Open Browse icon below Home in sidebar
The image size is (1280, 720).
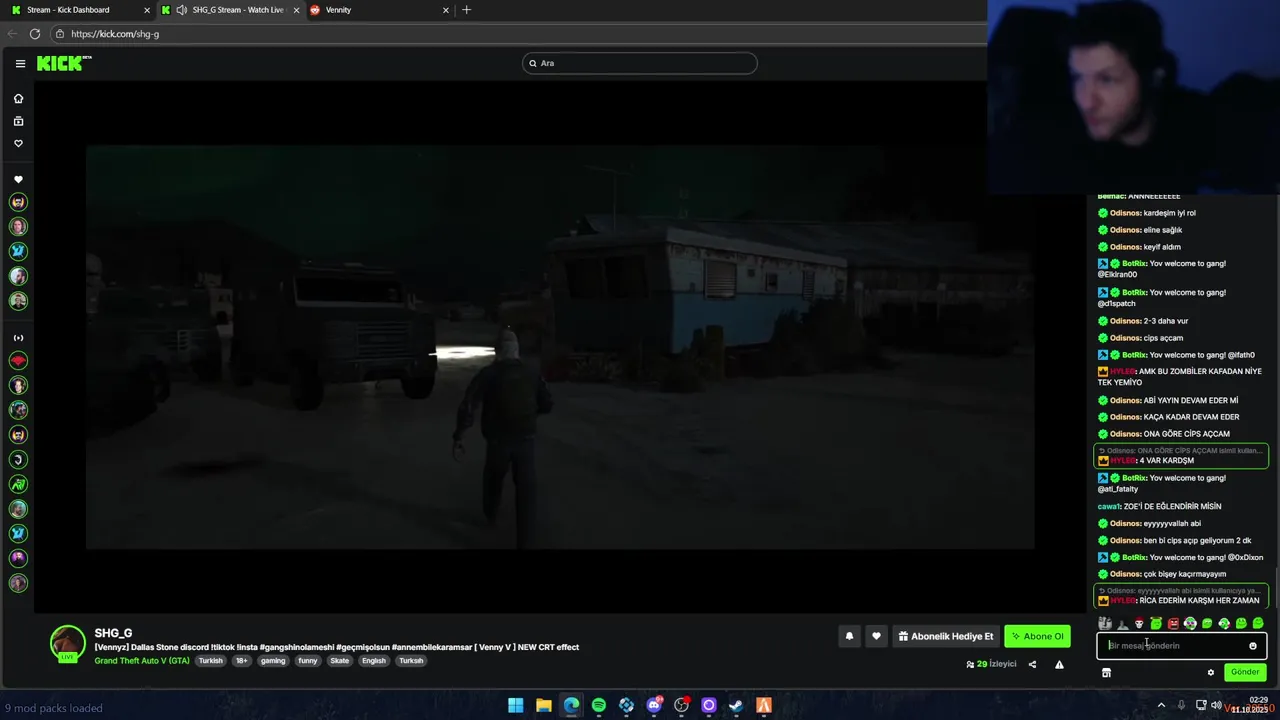(x=18, y=121)
